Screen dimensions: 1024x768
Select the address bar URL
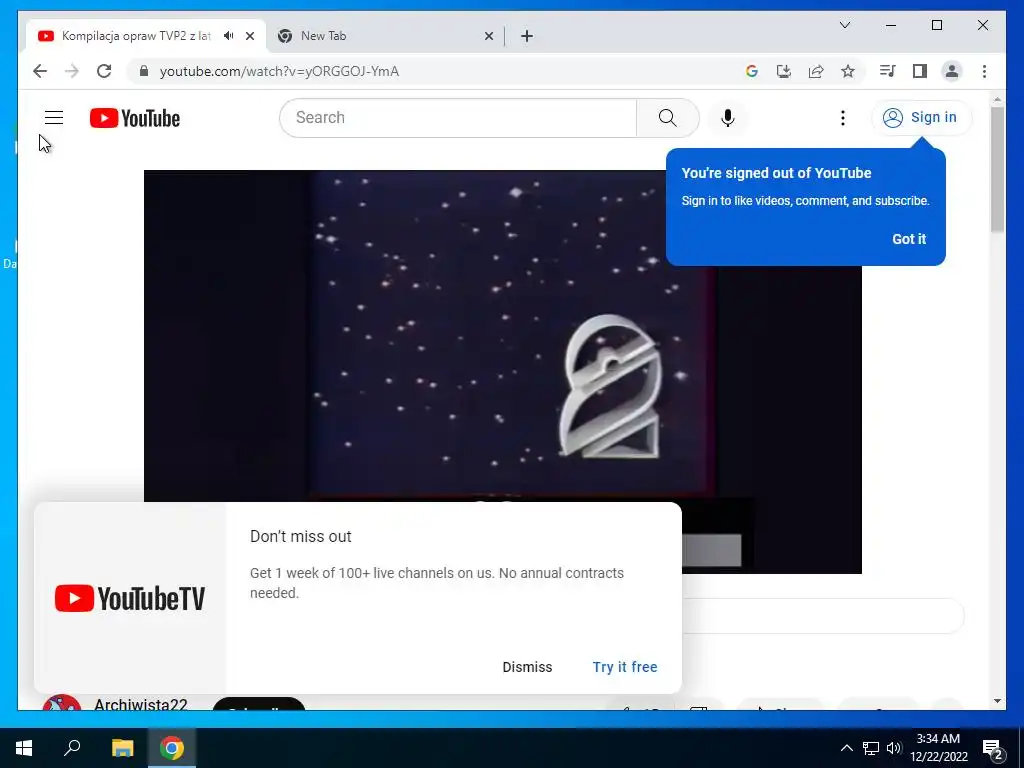pyautogui.click(x=280, y=71)
